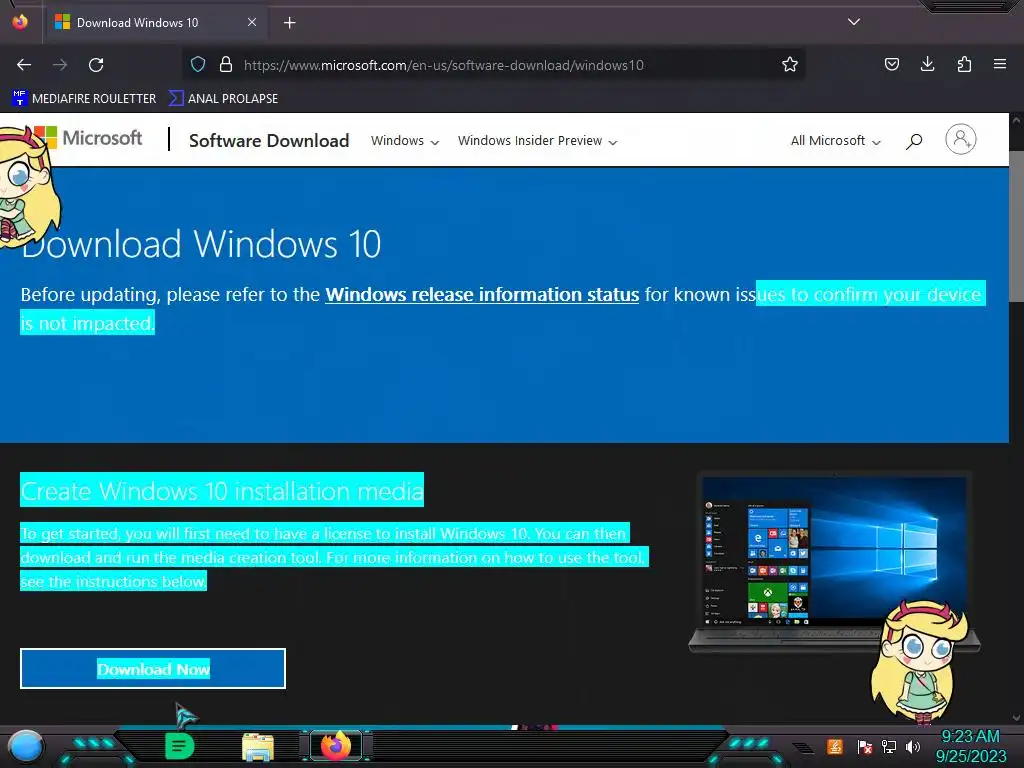The width and height of the screenshot is (1024, 768).
Task: Sign in with the account icon
Action: [x=961, y=139]
